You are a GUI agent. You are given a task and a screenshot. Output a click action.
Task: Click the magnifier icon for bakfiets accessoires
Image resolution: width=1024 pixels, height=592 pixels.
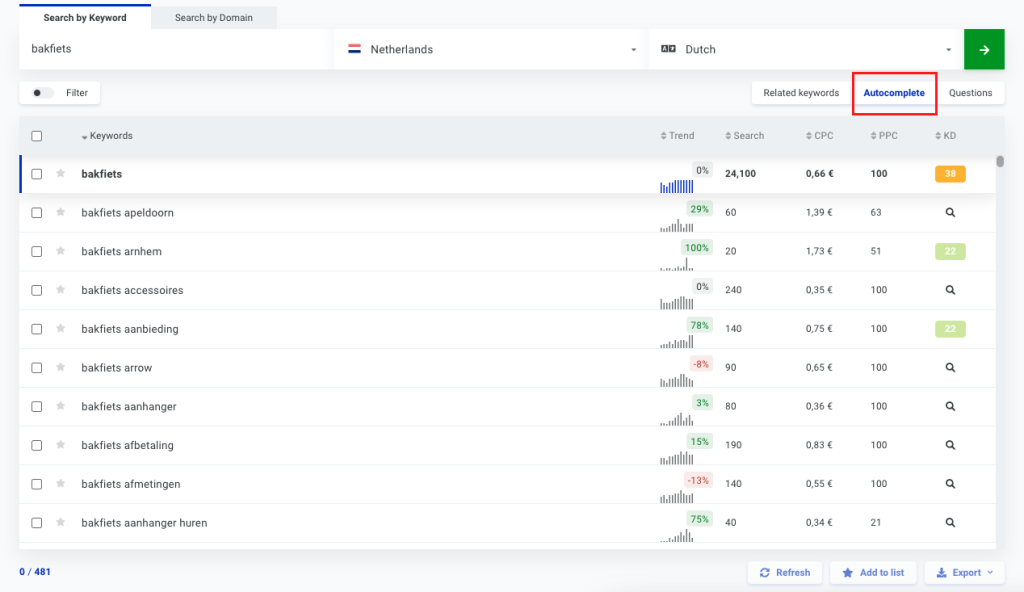pos(949,290)
